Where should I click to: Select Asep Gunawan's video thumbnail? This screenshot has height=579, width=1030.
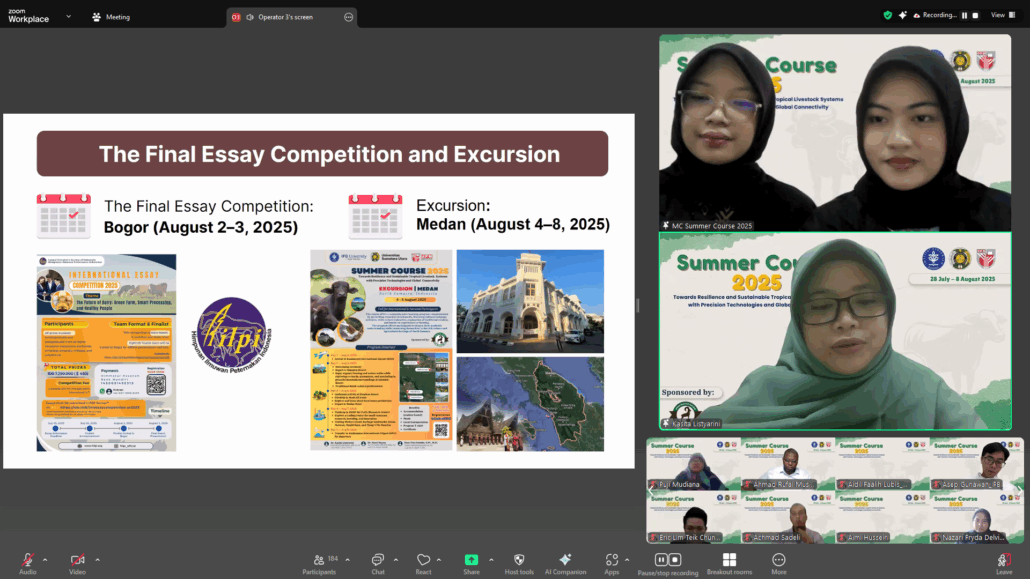click(x=976, y=464)
